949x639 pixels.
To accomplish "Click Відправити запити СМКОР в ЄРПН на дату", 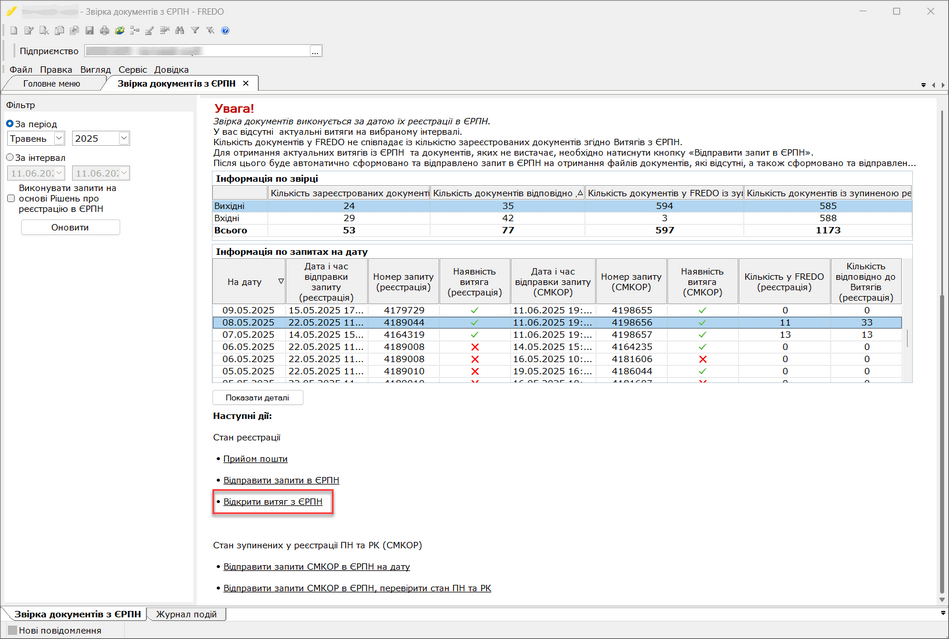I will click(x=317, y=566).
